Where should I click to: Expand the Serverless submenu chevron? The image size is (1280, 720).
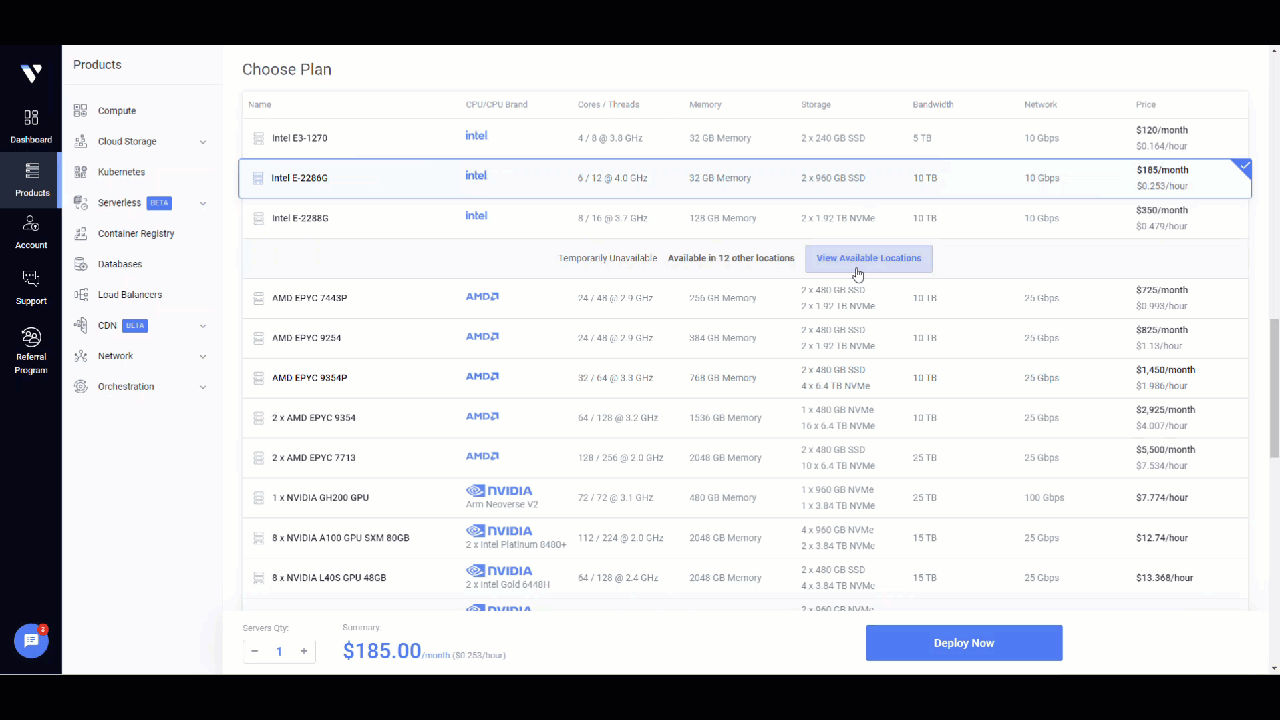click(203, 203)
